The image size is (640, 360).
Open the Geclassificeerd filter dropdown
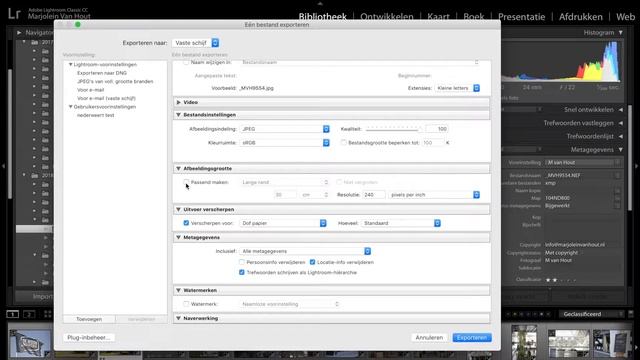tap(592, 314)
